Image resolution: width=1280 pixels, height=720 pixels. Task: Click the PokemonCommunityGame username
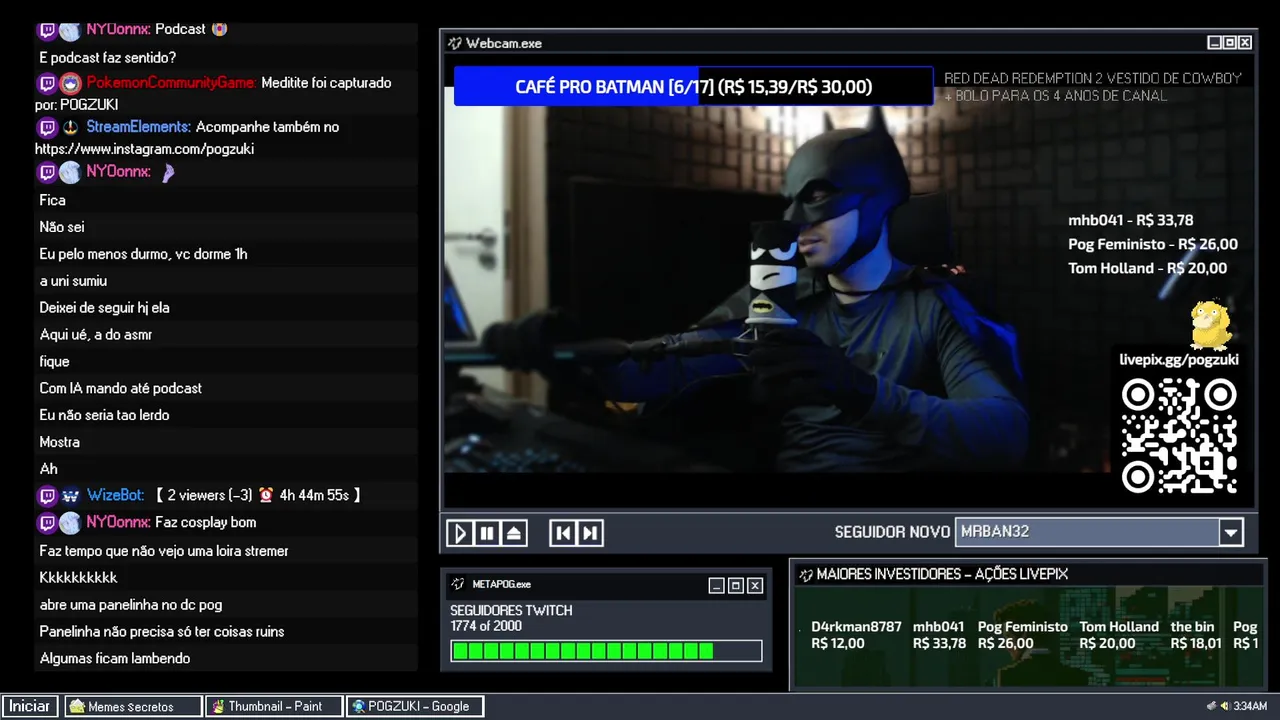pyautogui.click(x=171, y=83)
